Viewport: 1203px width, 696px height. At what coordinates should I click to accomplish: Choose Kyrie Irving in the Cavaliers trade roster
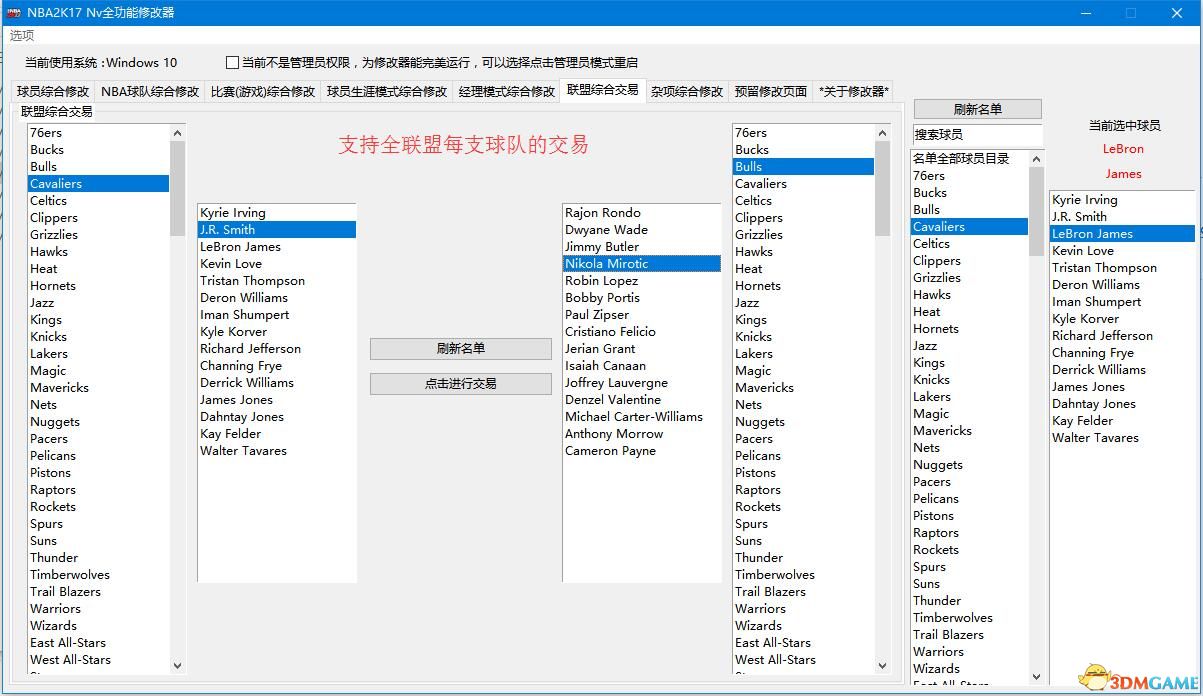(x=277, y=213)
